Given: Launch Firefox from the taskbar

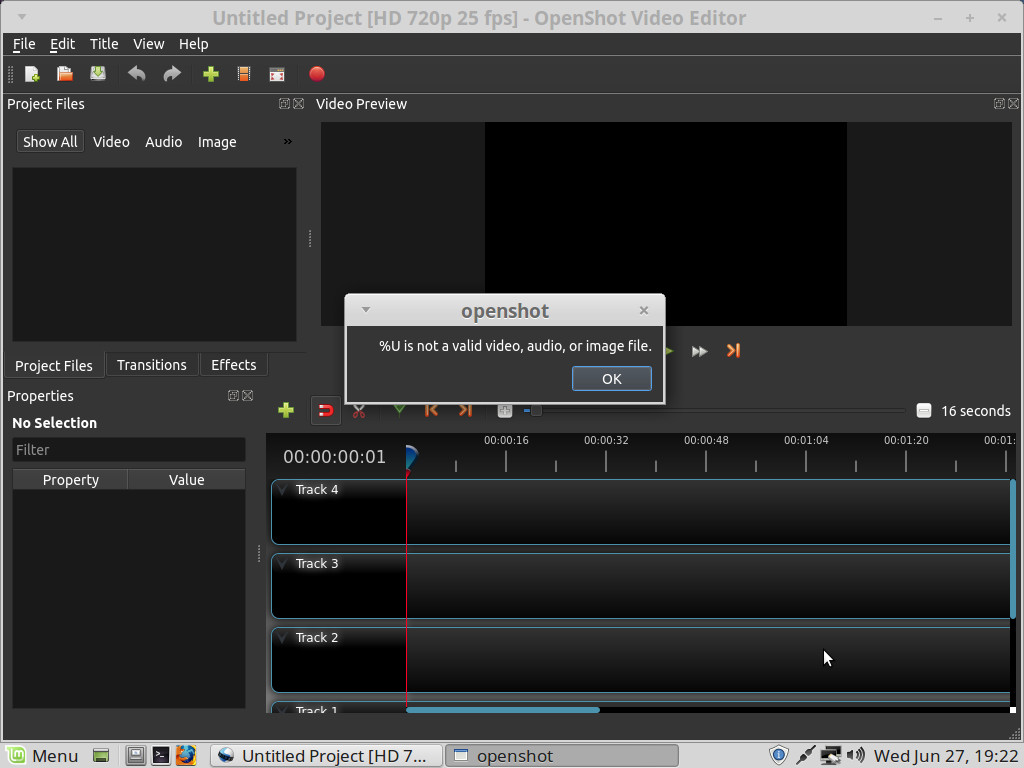Looking at the screenshot, I should click(x=185, y=756).
